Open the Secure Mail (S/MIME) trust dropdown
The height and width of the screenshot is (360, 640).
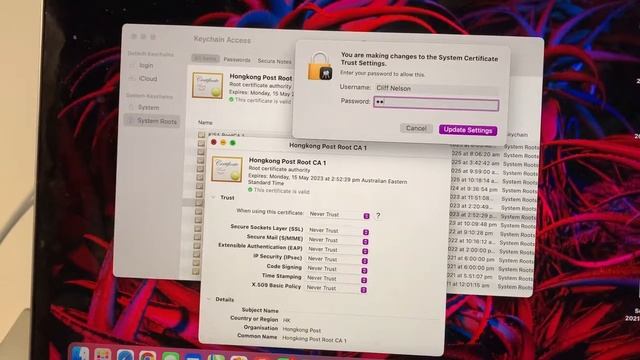(338, 240)
